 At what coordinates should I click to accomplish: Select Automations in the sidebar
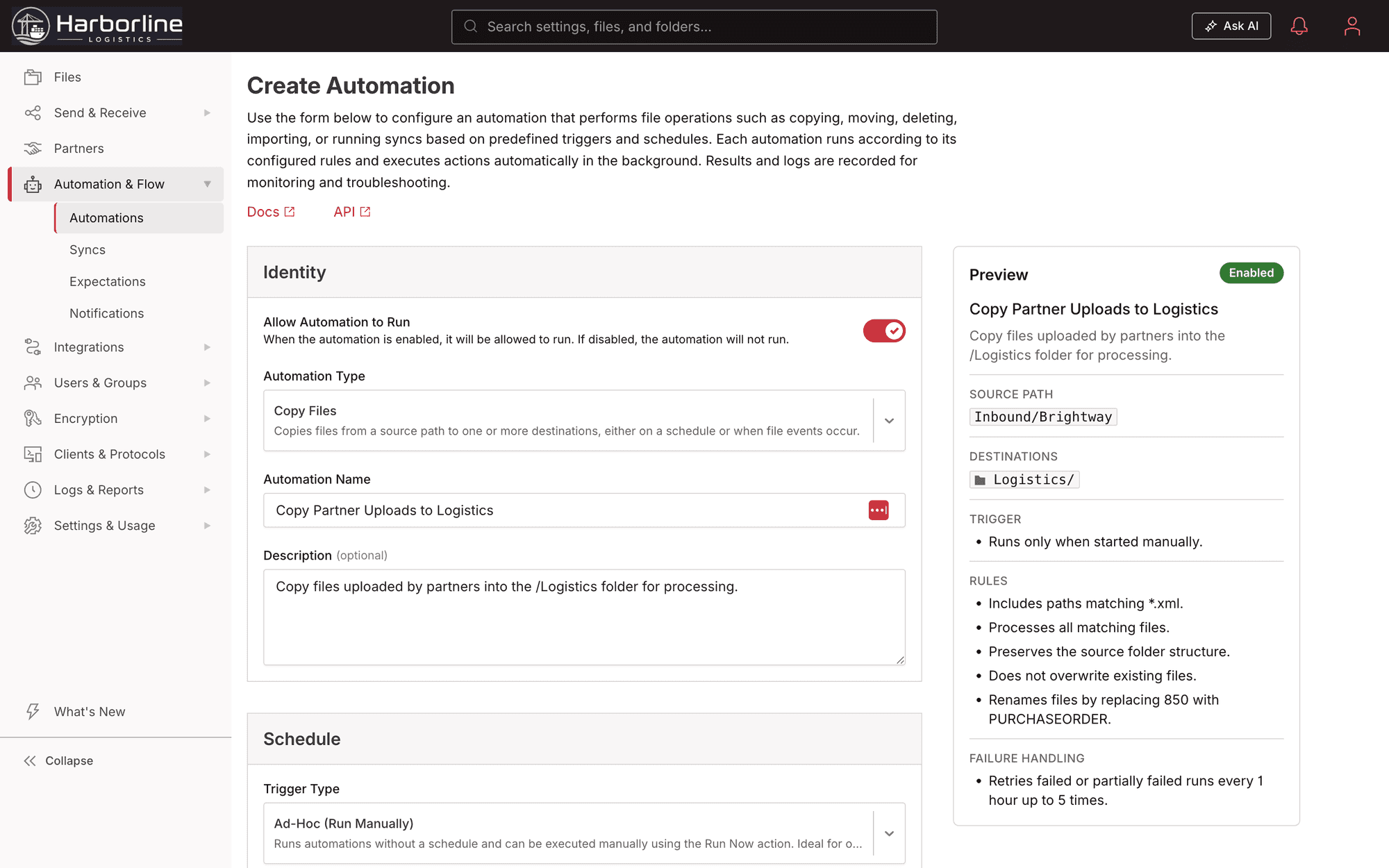click(139, 218)
